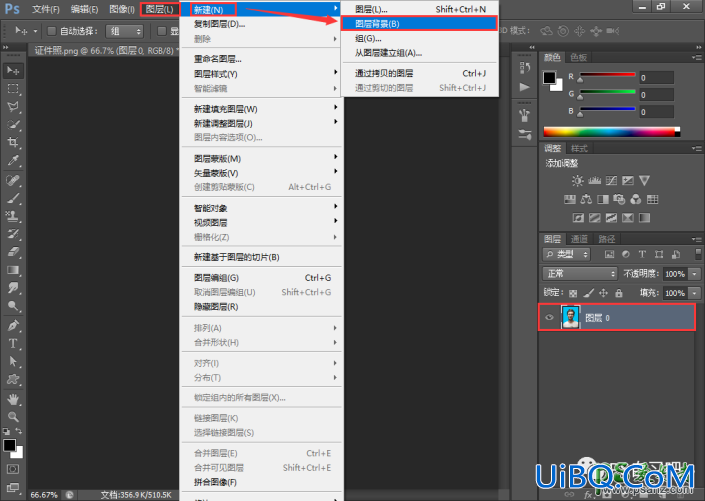Open the 组 auto-select target dropdown
The image size is (705, 501).
[125, 31]
